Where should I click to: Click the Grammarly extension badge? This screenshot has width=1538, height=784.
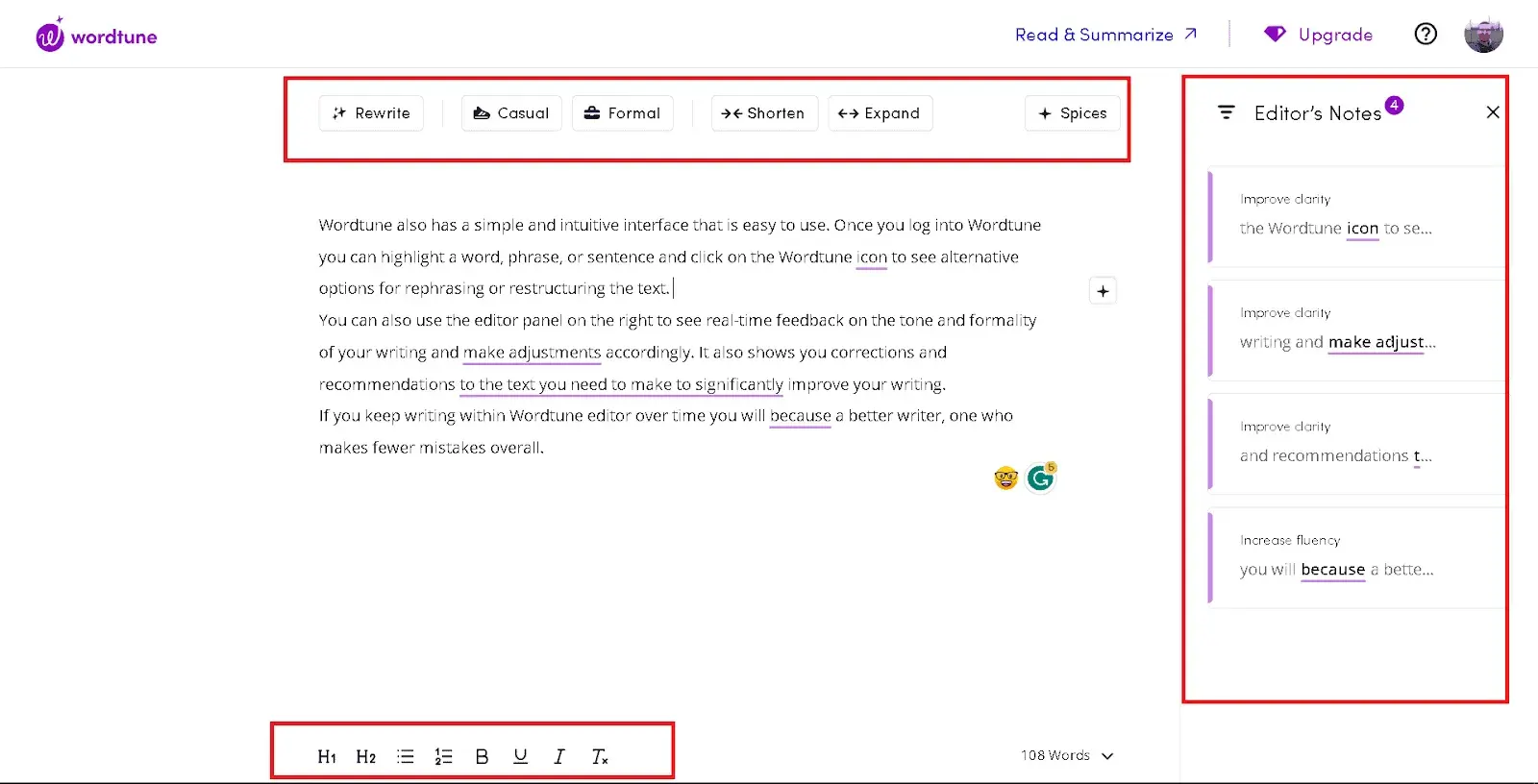[x=1040, y=478]
